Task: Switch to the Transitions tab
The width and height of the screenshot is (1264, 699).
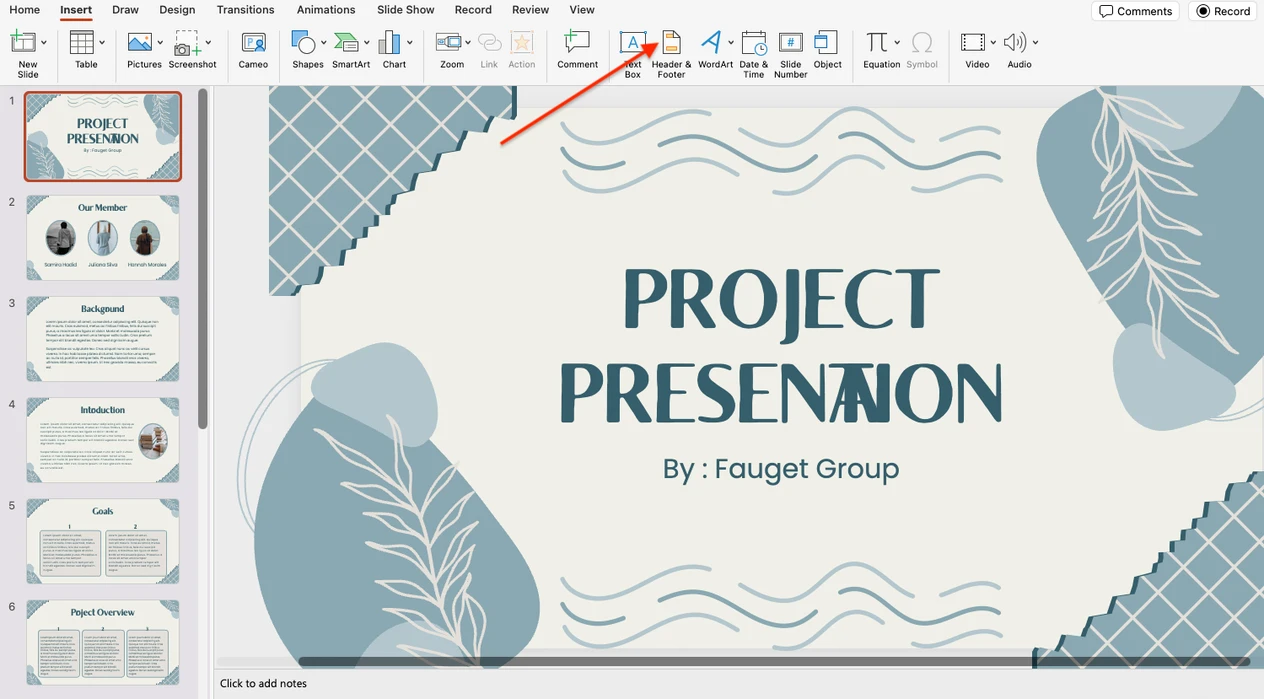Action: pos(245,9)
